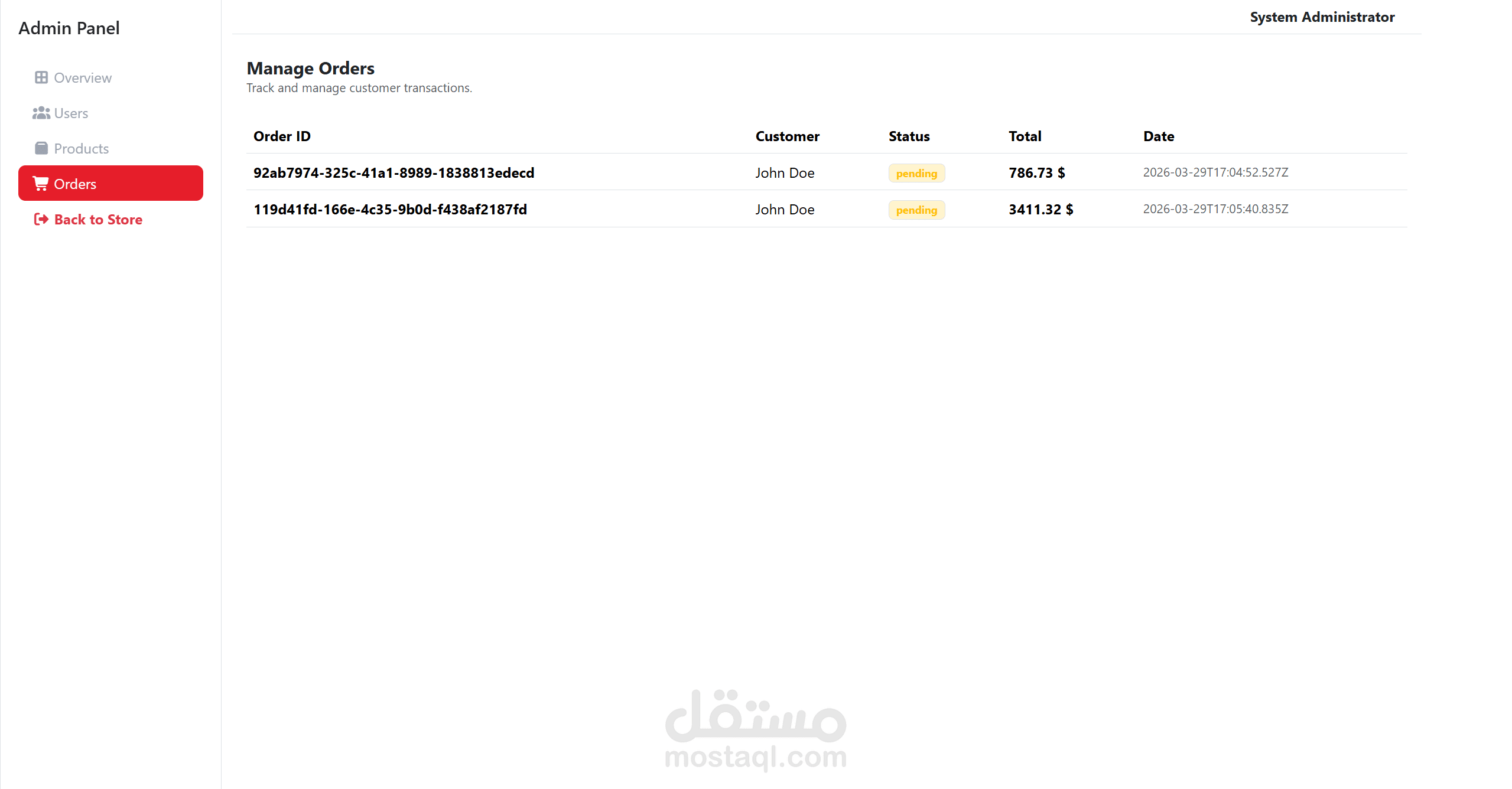Select order ID 119d41fd-166e-4c35-9b0d-f438af2187fd

click(390, 209)
